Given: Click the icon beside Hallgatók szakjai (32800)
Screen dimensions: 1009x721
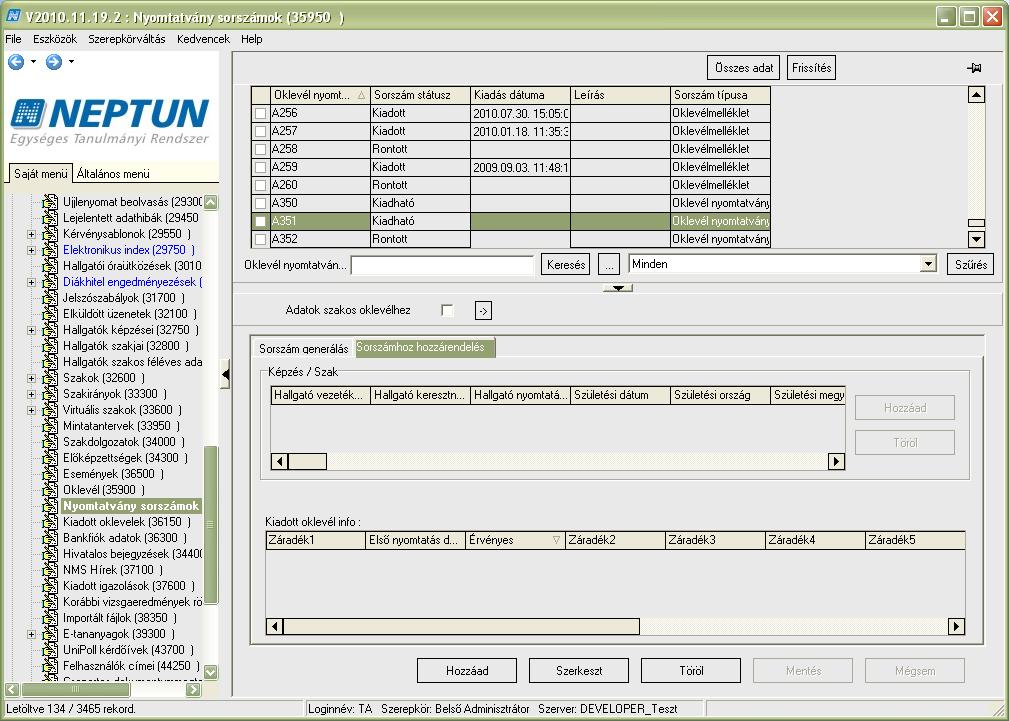Looking at the screenshot, I should coord(50,346).
